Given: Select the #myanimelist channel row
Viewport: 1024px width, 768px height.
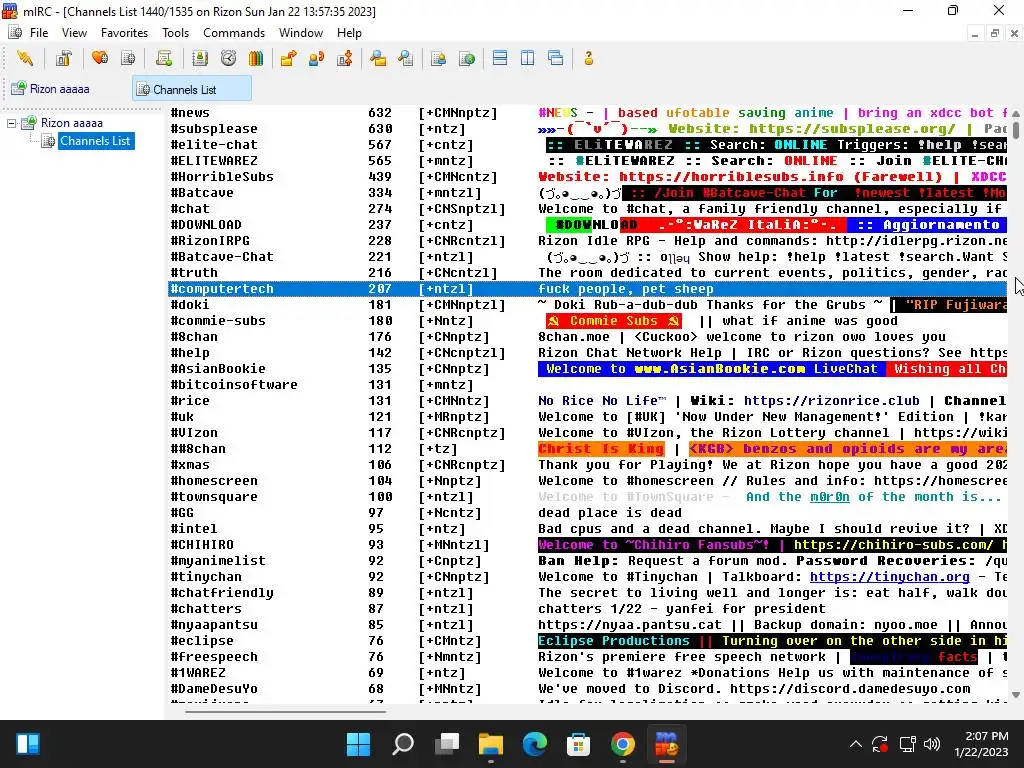Looking at the screenshot, I should (587, 561).
